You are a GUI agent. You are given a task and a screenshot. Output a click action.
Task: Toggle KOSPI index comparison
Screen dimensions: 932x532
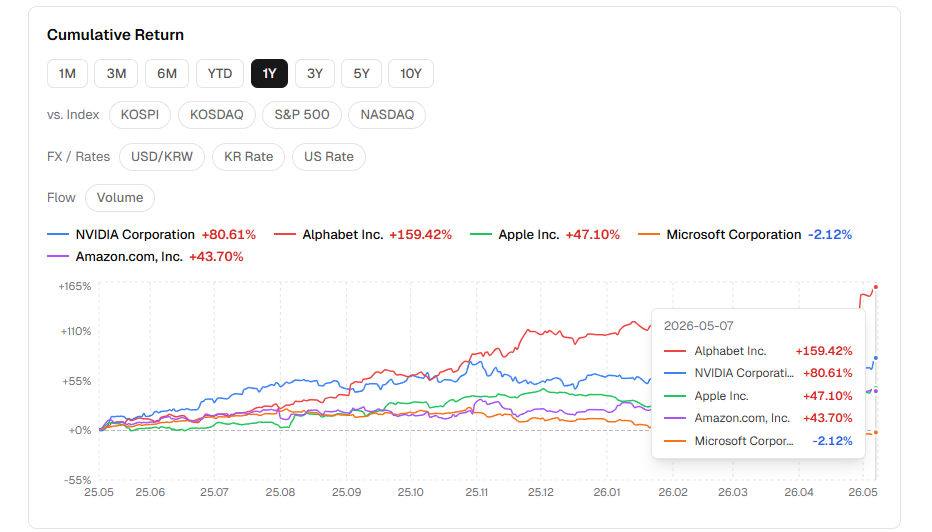tap(140, 115)
